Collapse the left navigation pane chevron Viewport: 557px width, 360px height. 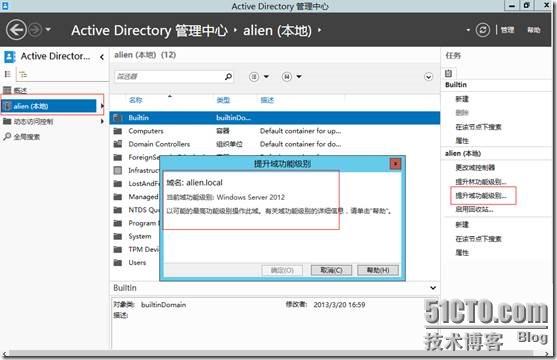tap(102, 57)
